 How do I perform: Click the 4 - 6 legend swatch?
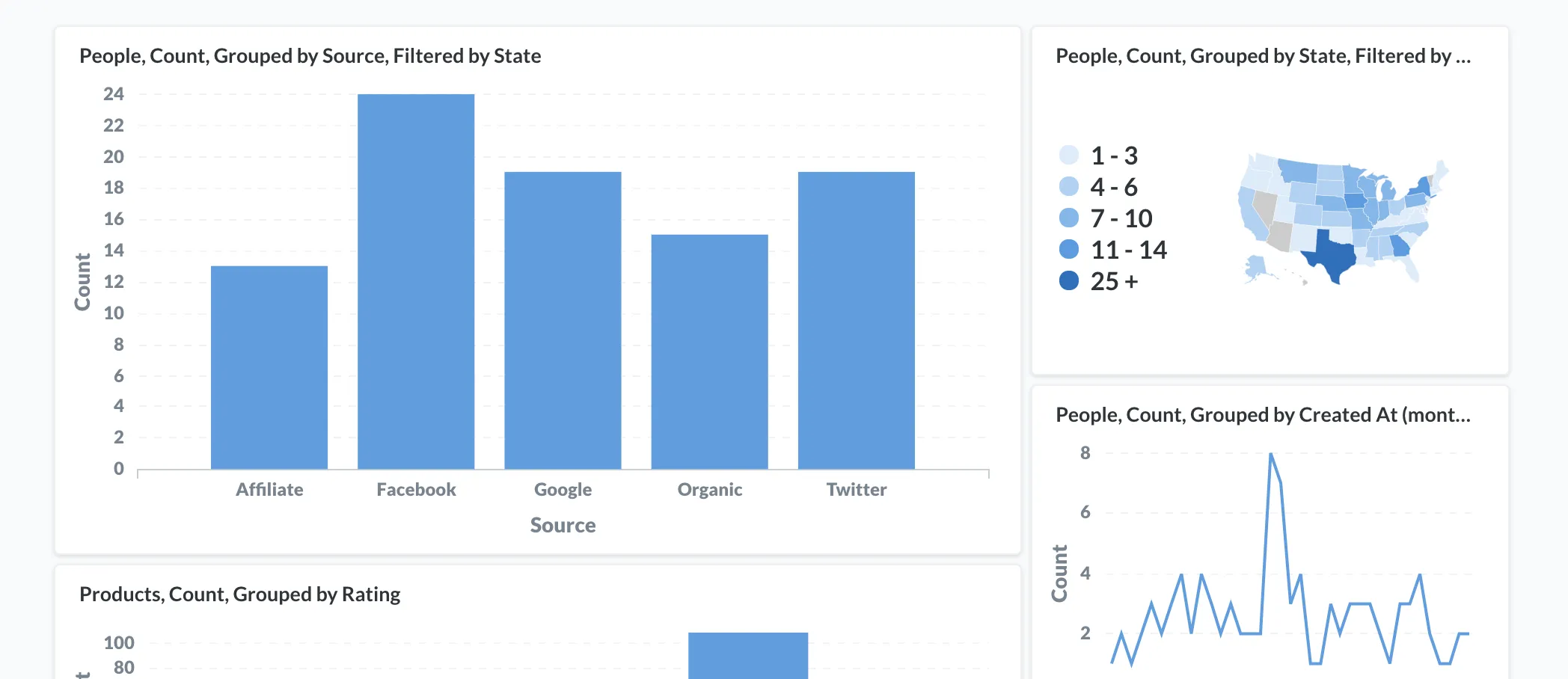coord(1068,187)
